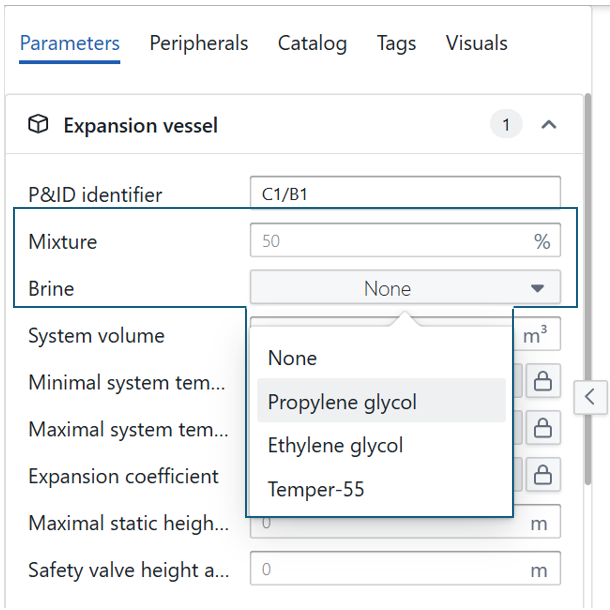Image resolution: width=610 pixels, height=610 pixels.
Task: Open the Brine dropdown
Action: point(405,289)
